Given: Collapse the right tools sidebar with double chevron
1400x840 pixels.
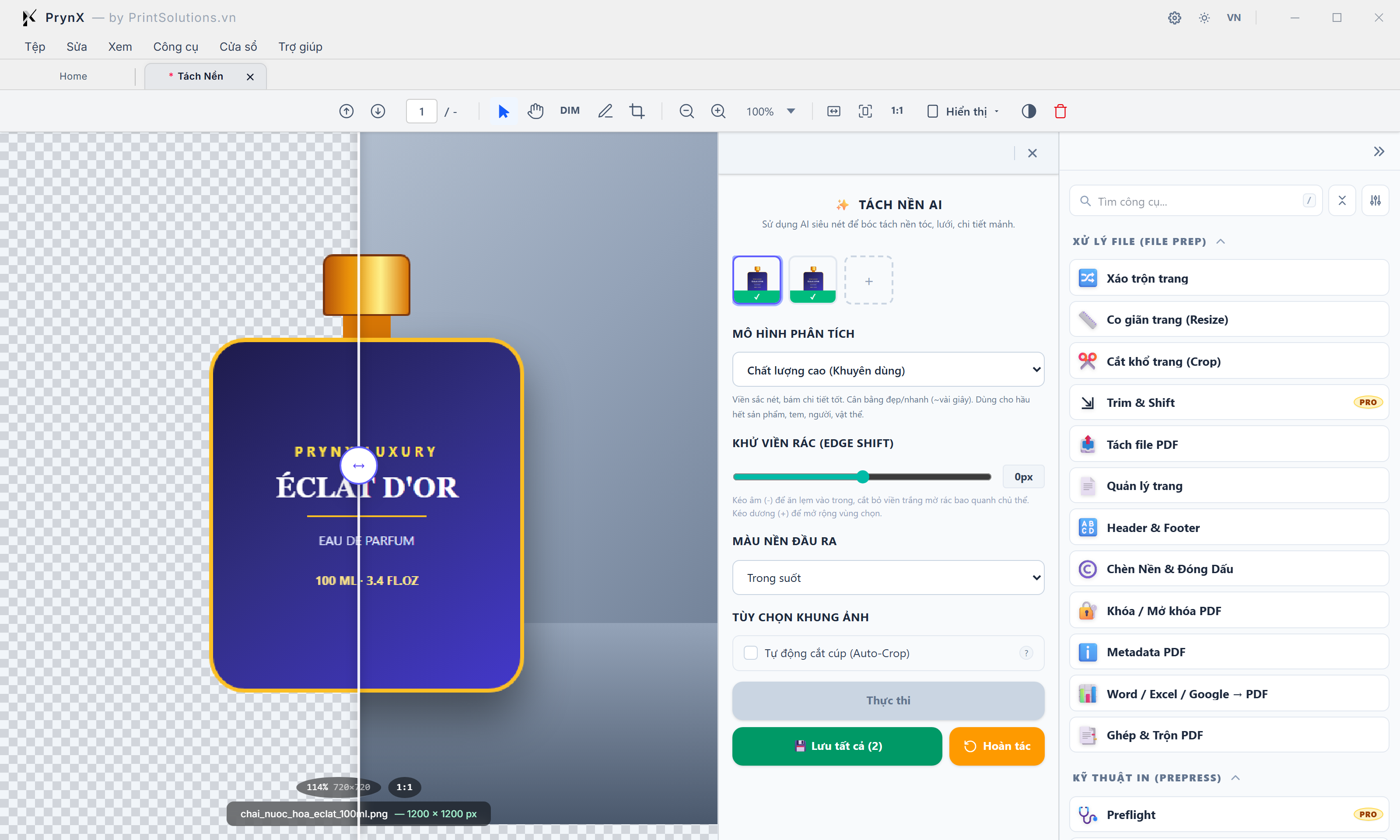Looking at the screenshot, I should (x=1379, y=151).
